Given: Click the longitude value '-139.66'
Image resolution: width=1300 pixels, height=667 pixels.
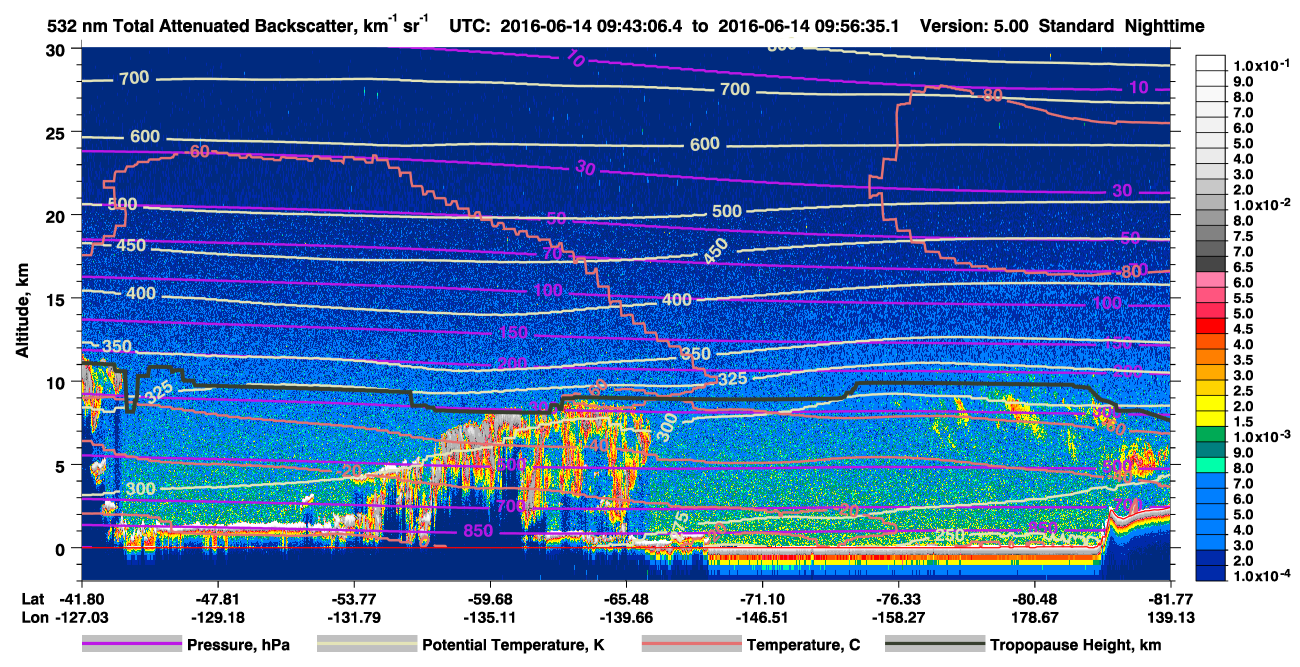Looking at the screenshot, I should 626,617.
